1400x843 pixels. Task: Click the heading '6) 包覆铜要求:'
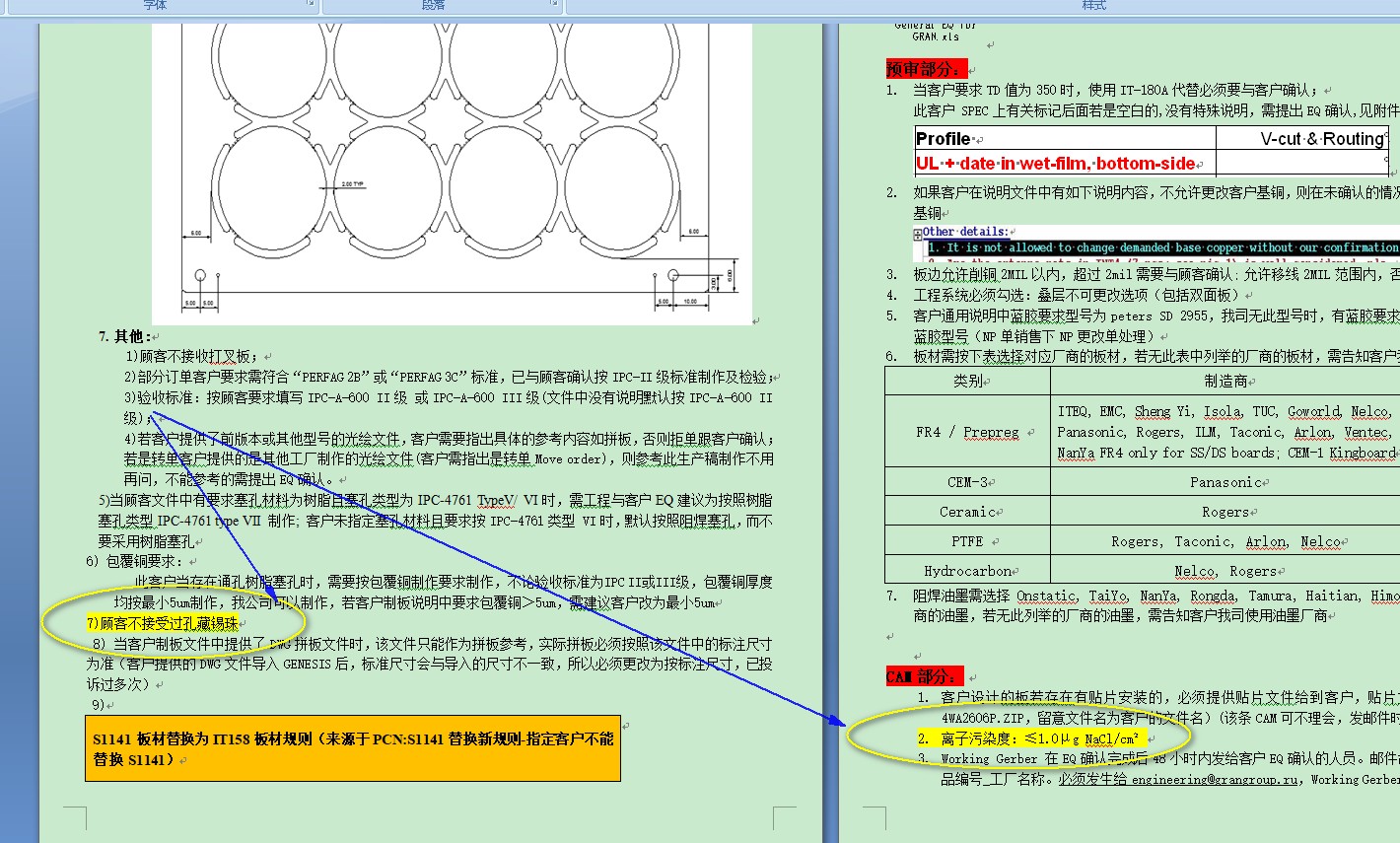[133, 561]
